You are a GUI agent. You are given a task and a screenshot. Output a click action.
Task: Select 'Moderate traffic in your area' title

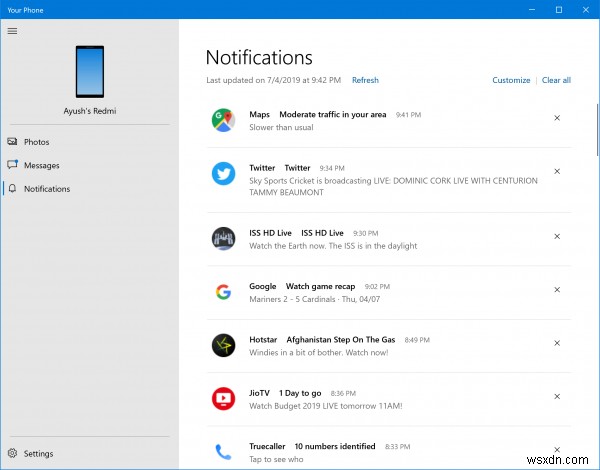point(333,114)
